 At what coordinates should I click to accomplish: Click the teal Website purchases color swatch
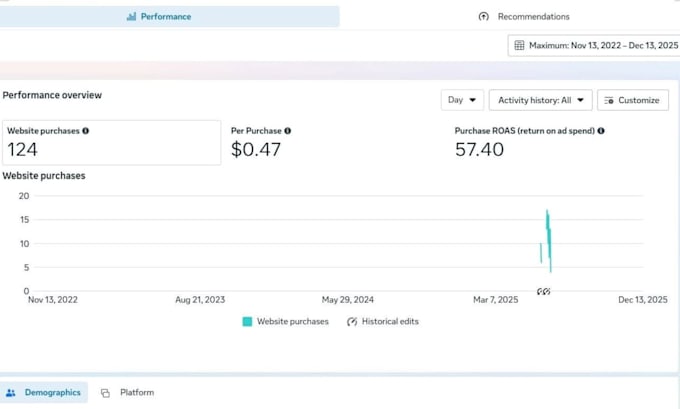(247, 321)
